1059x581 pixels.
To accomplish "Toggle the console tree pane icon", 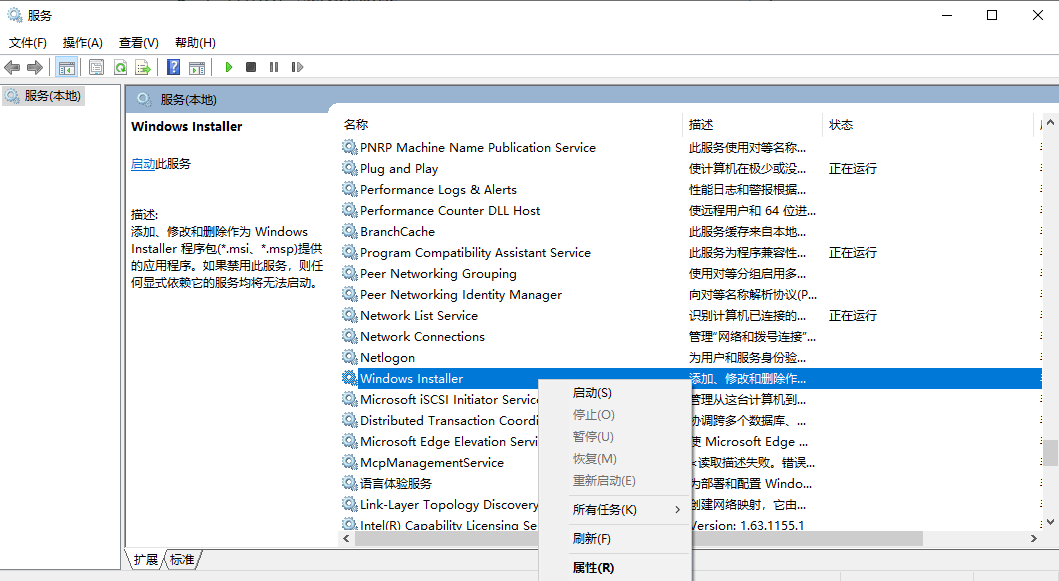I will click(x=66, y=67).
